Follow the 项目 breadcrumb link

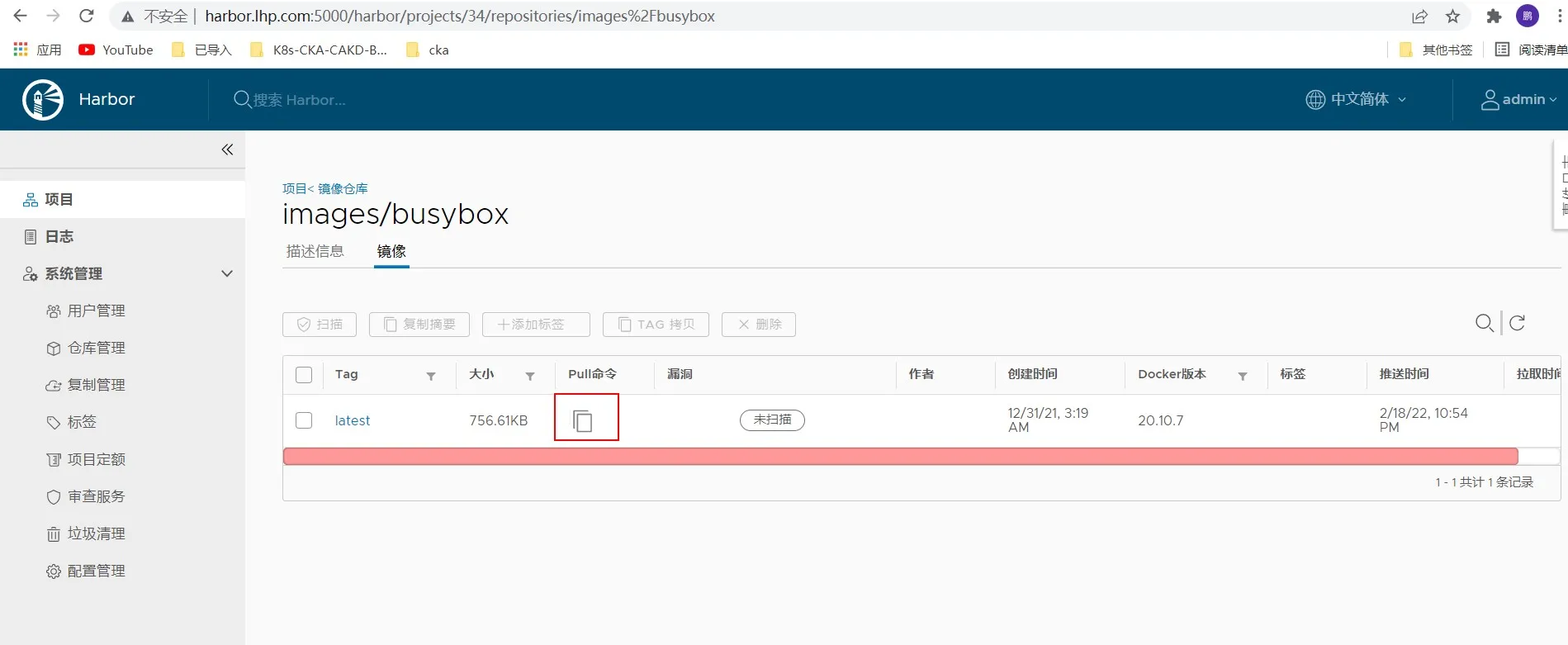[294, 188]
